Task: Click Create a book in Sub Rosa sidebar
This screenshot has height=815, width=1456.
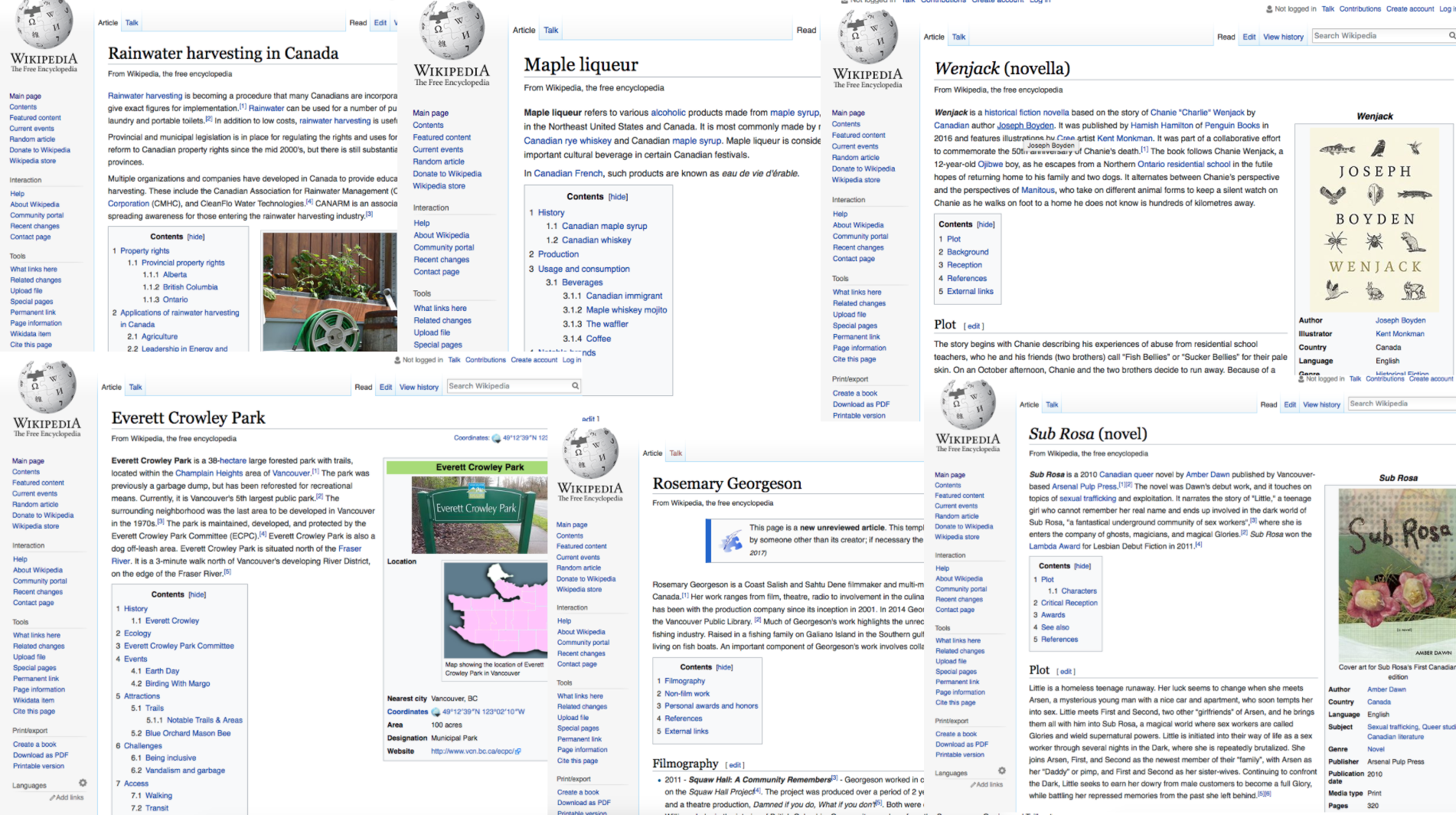Action: [x=956, y=734]
